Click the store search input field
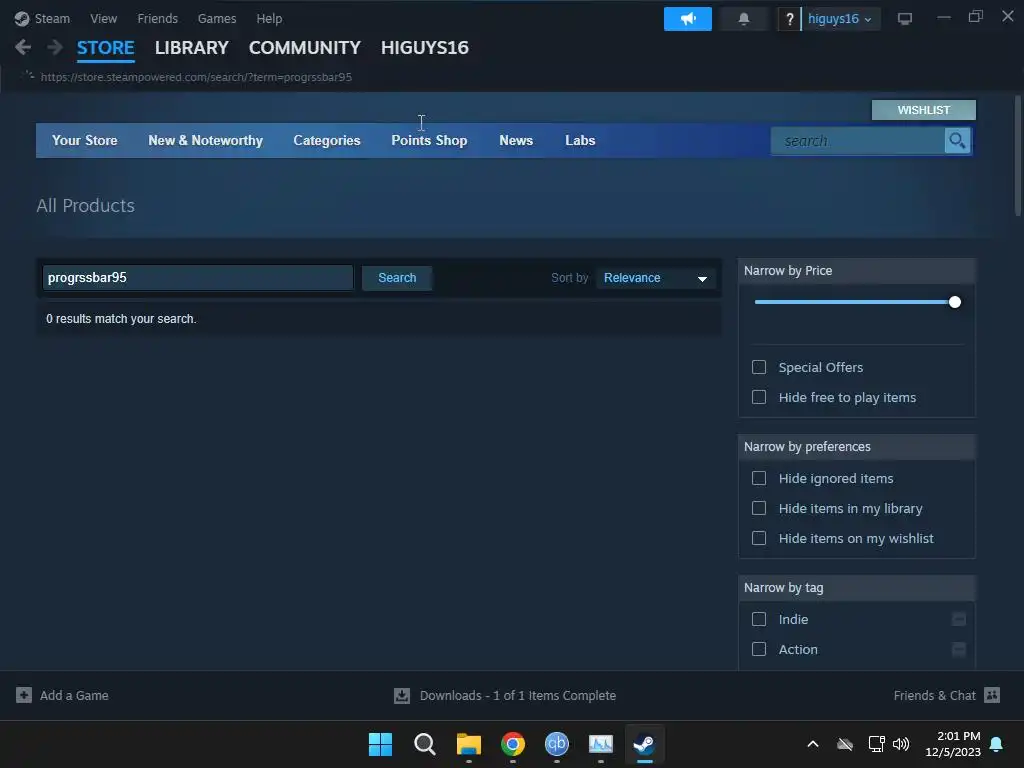1024x768 pixels. pyautogui.click(x=857, y=140)
